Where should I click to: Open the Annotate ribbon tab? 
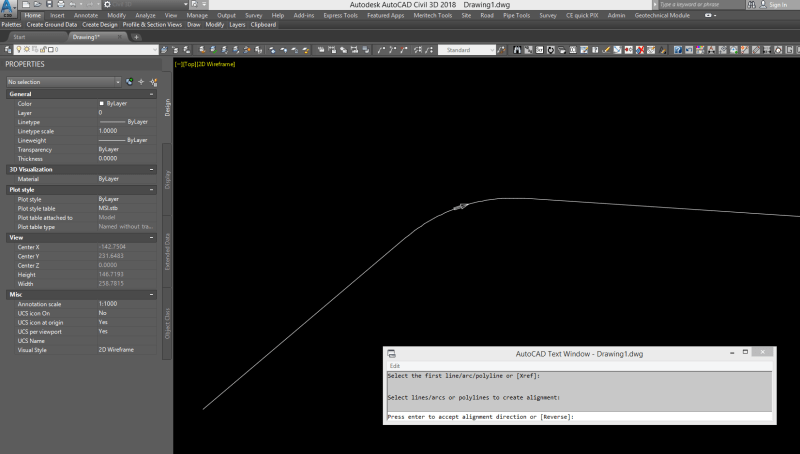pyautogui.click(x=86, y=15)
